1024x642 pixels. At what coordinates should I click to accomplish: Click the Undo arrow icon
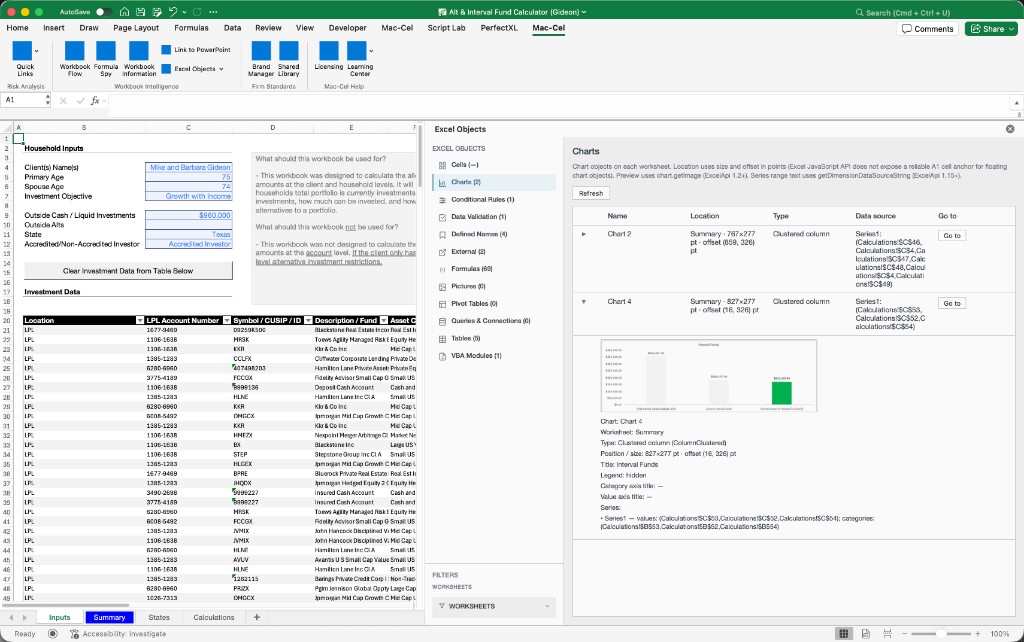pyautogui.click(x=172, y=12)
